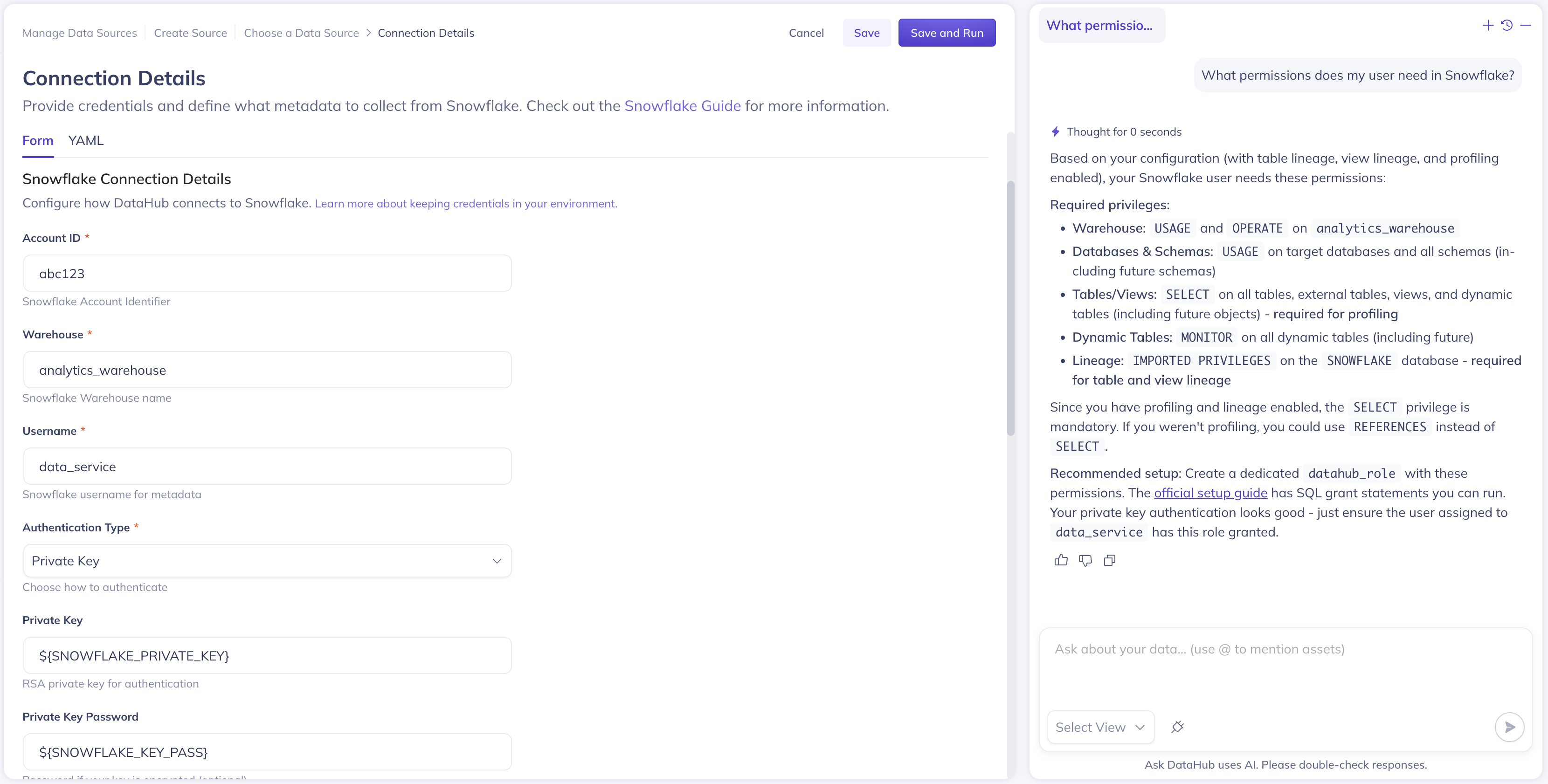
Task: Open the Select View dropdown
Action: pyautogui.click(x=1100, y=727)
